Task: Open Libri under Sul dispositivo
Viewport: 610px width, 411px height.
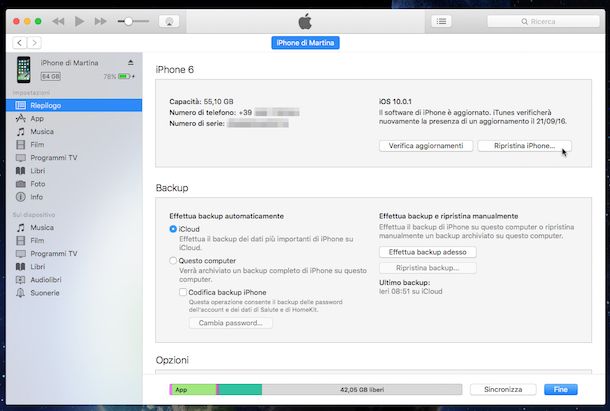Action: point(74,267)
